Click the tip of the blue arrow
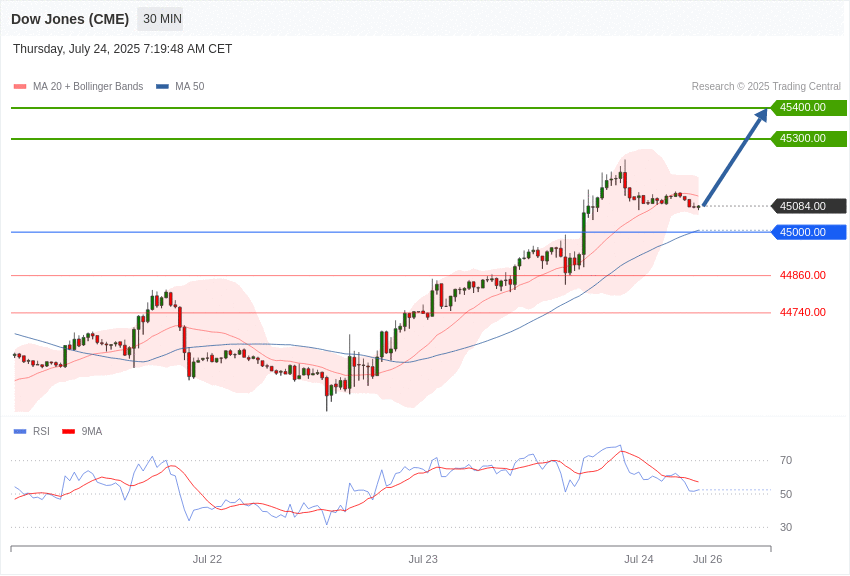 click(765, 111)
